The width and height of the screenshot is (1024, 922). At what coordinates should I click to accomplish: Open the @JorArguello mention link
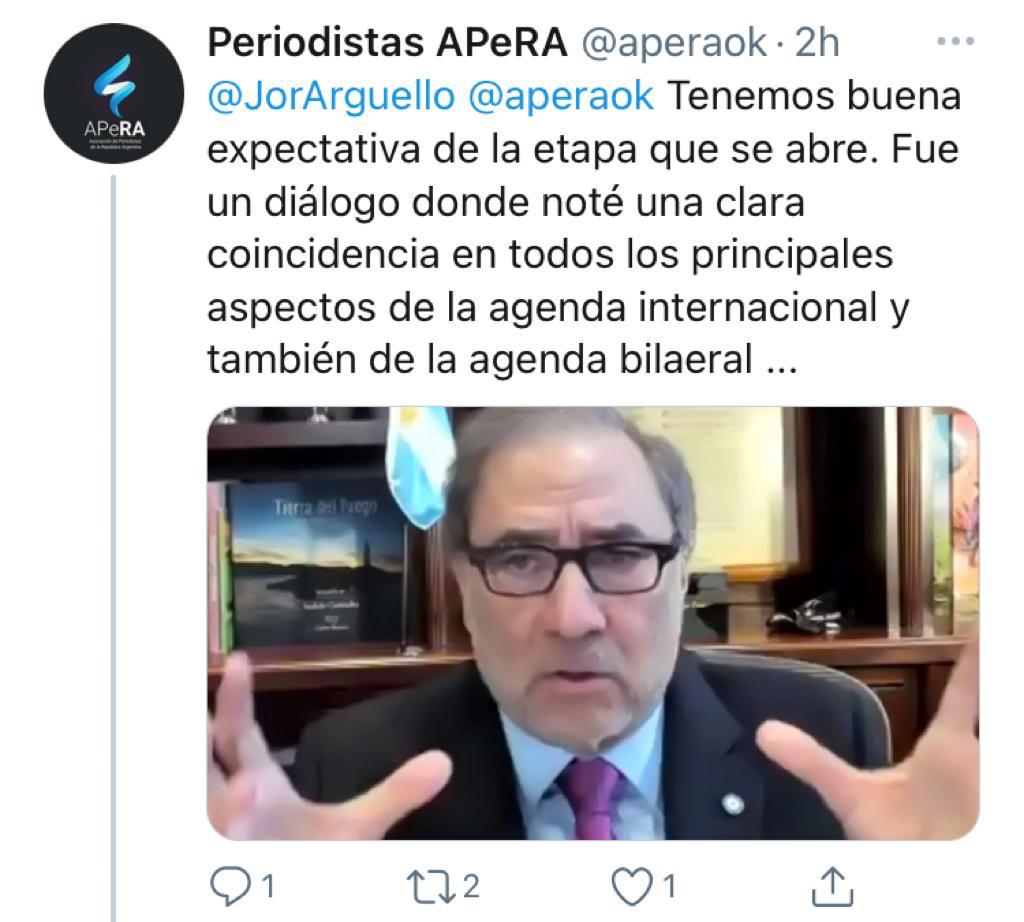coord(331,96)
